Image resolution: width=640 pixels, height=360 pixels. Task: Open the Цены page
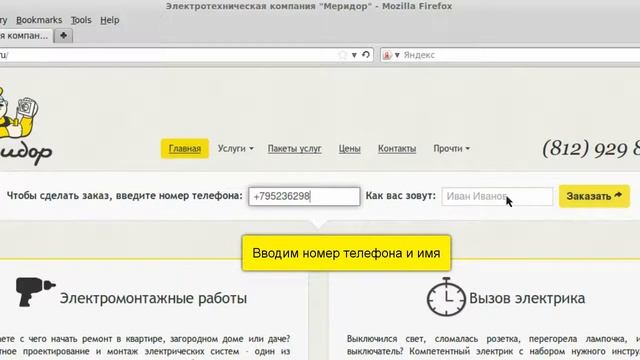click(x=349, y=149)
